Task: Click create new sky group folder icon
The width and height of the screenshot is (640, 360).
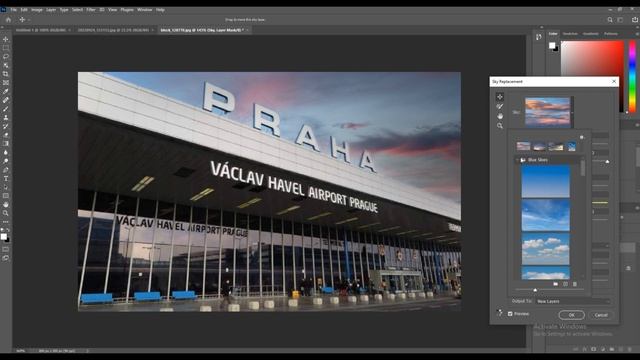Action: pos(556,284)
